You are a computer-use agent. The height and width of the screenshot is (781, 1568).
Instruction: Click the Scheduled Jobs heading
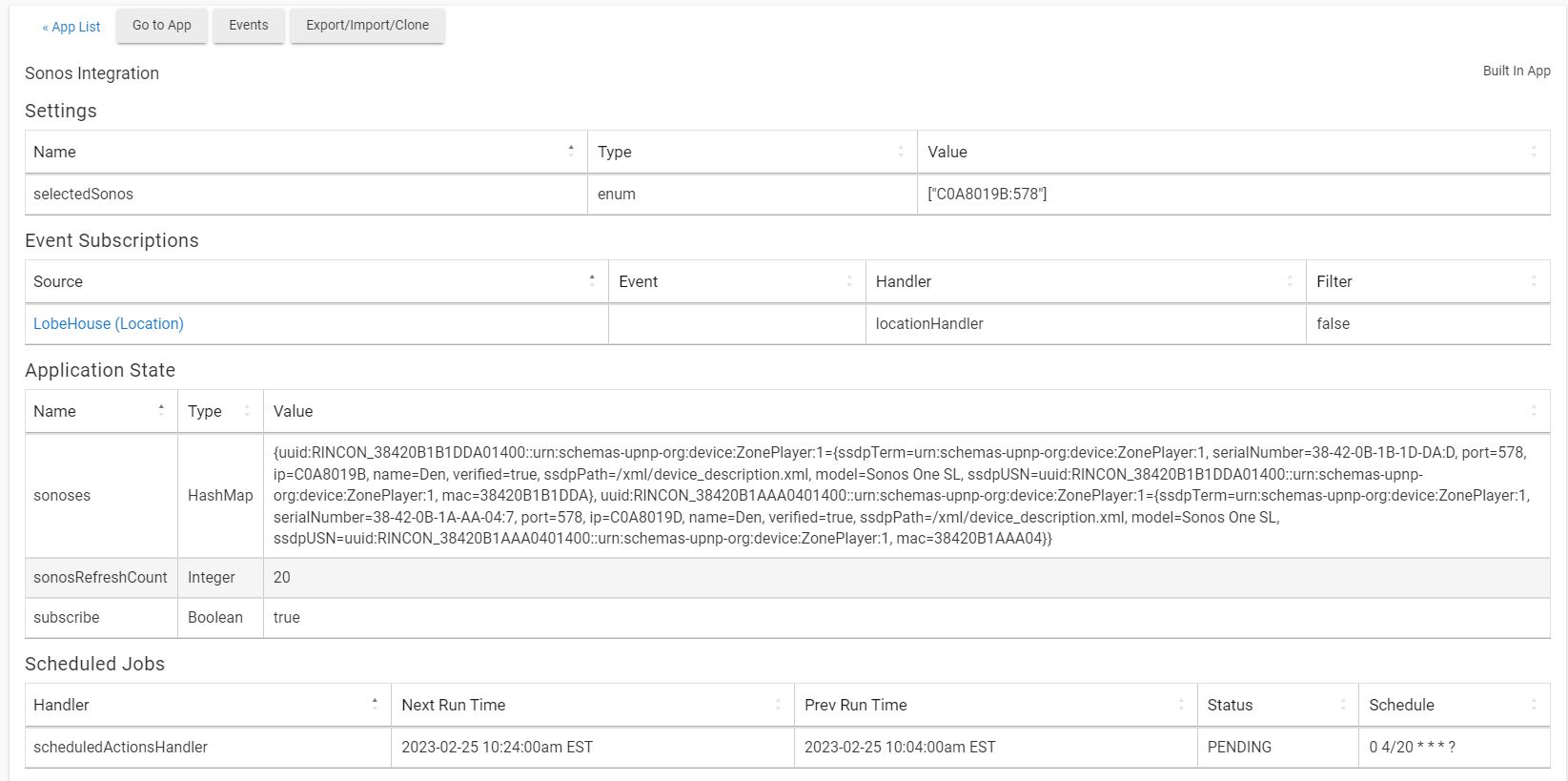pyautogui.click(x=94, y=664)
